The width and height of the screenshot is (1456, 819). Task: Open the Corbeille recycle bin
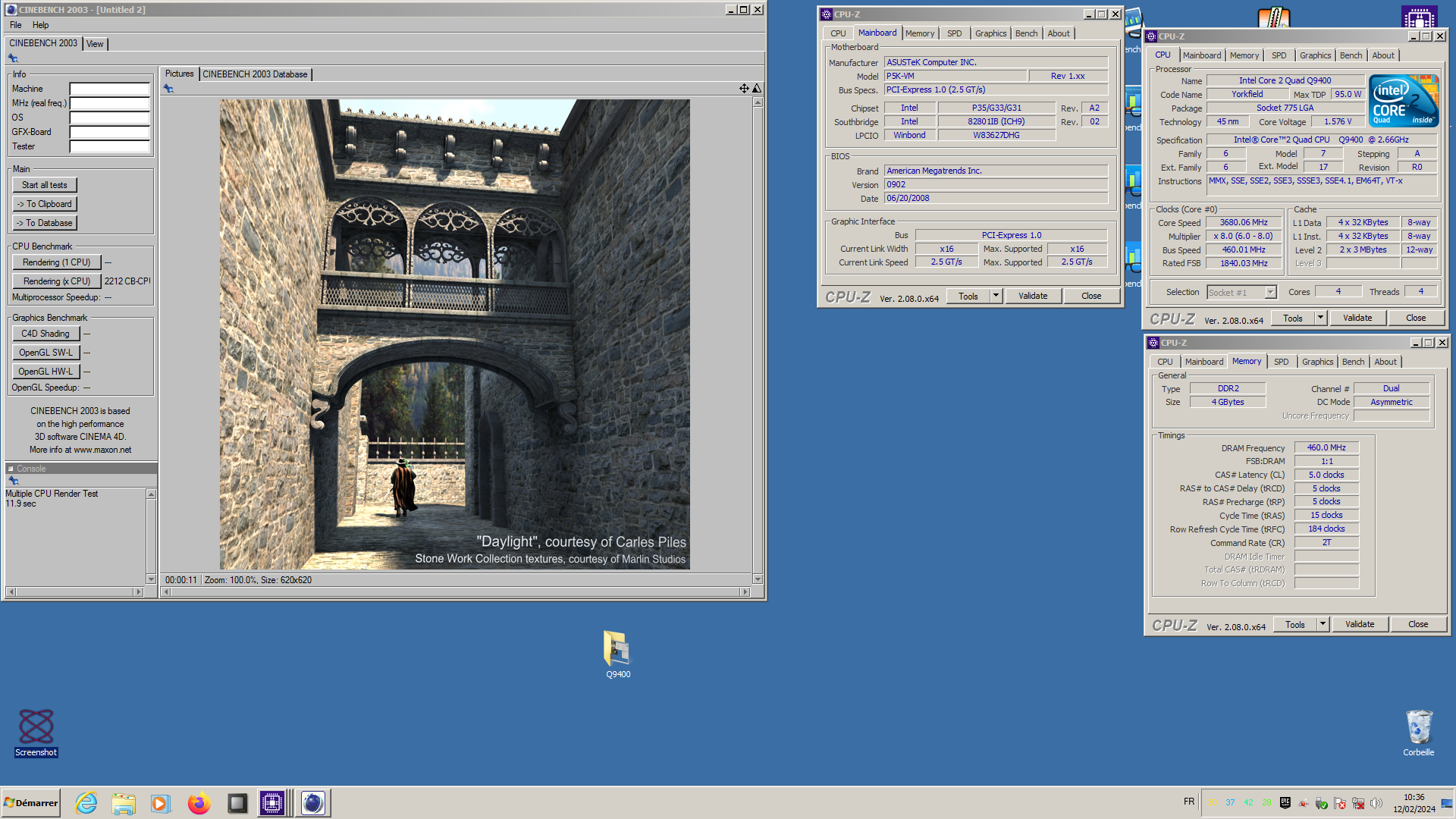(1418, 733)
